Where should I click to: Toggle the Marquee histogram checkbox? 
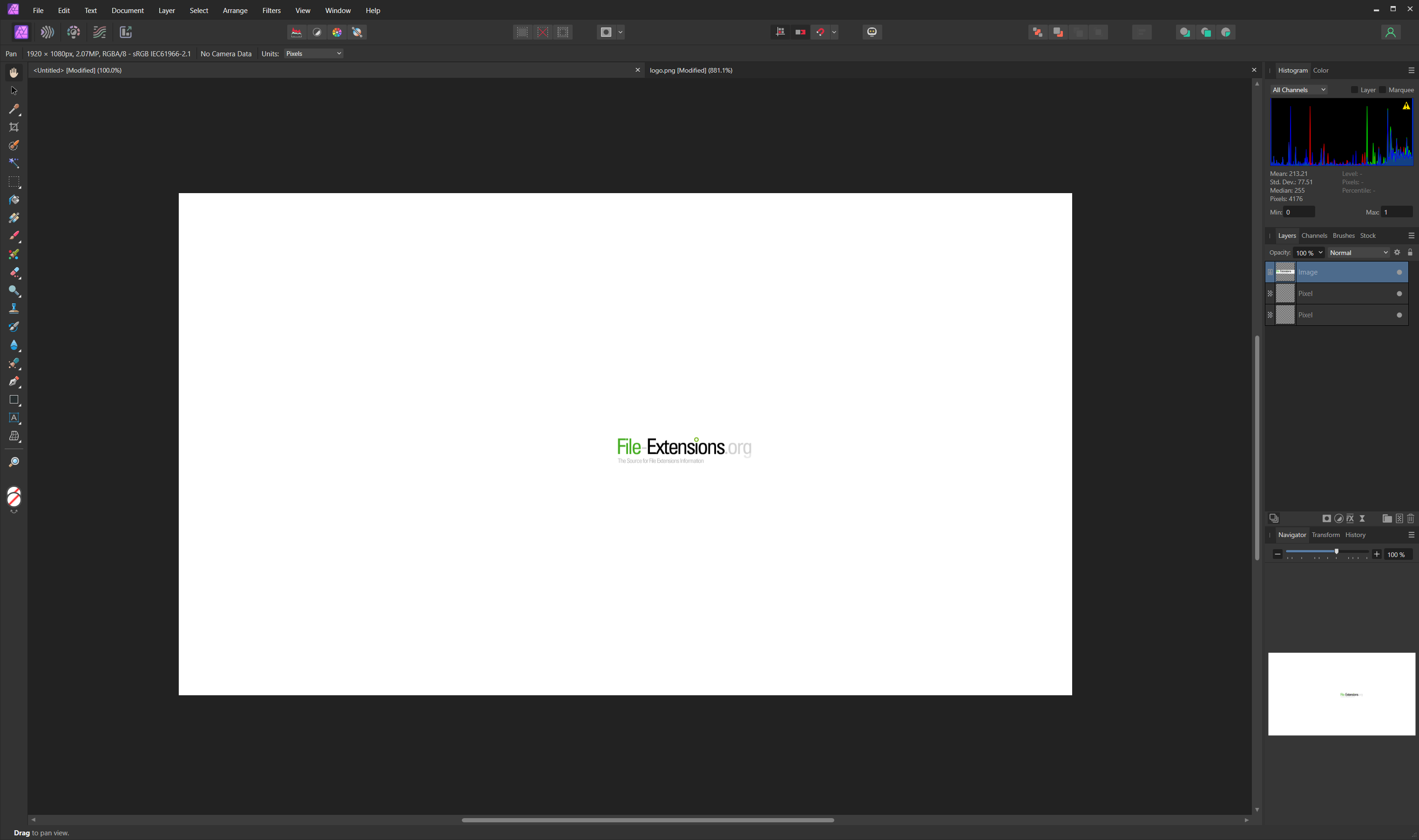(1383, 90)
